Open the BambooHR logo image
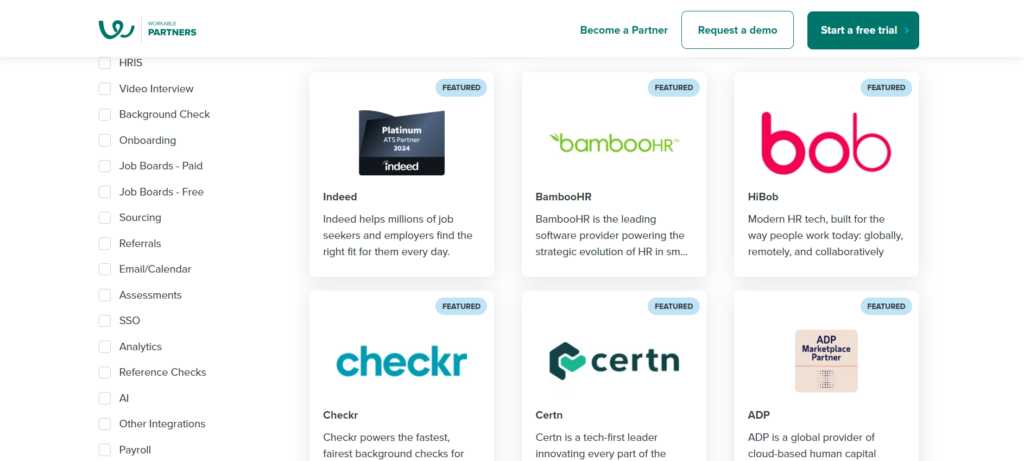Viewport: 1024px width, 461px height. [614, 142]
